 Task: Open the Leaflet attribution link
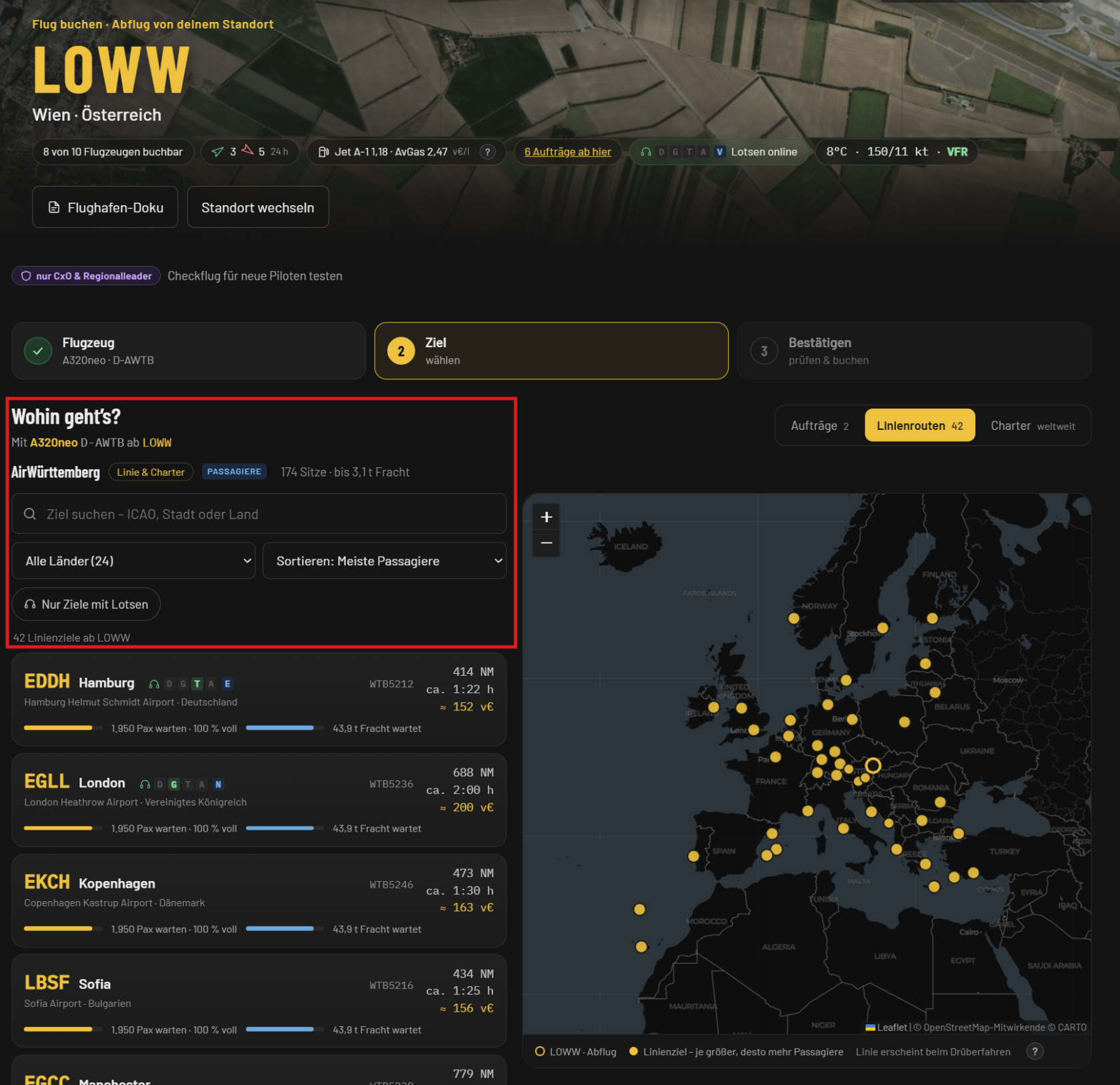pos(887,1027)
